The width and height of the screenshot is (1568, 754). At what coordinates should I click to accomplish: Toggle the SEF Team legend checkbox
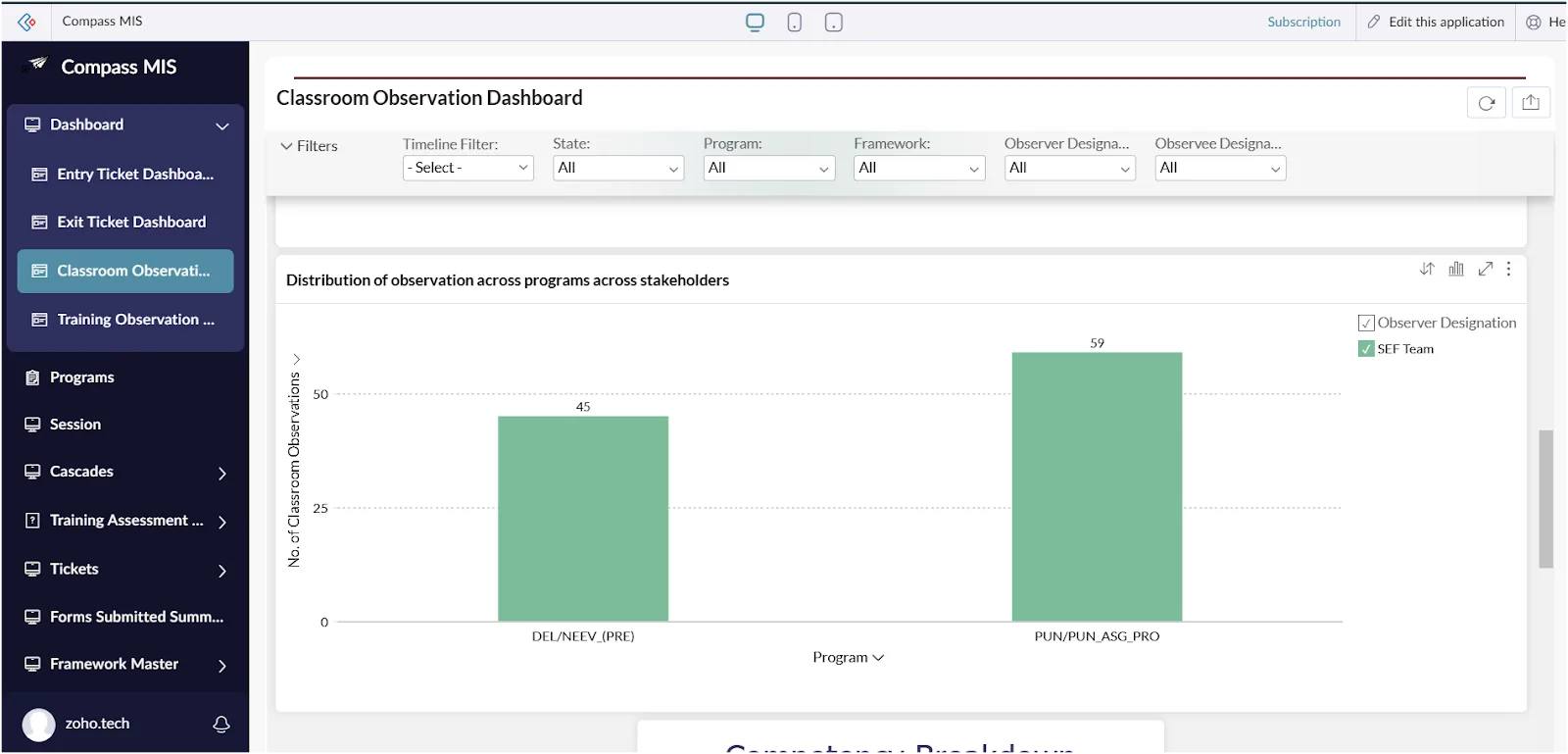[x=1366, y=349]
